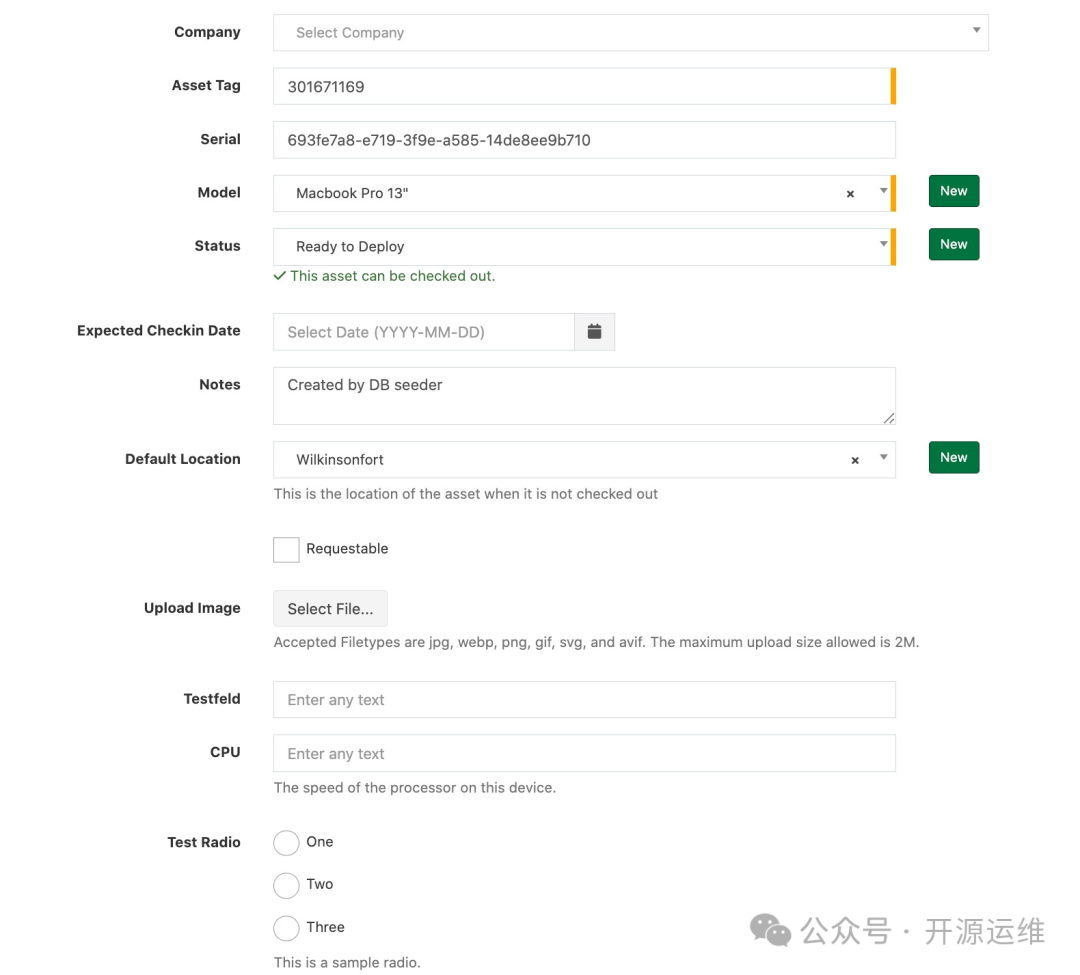1080x975 pixels.
Task: Create a New default location
Action: coord(954,457)
